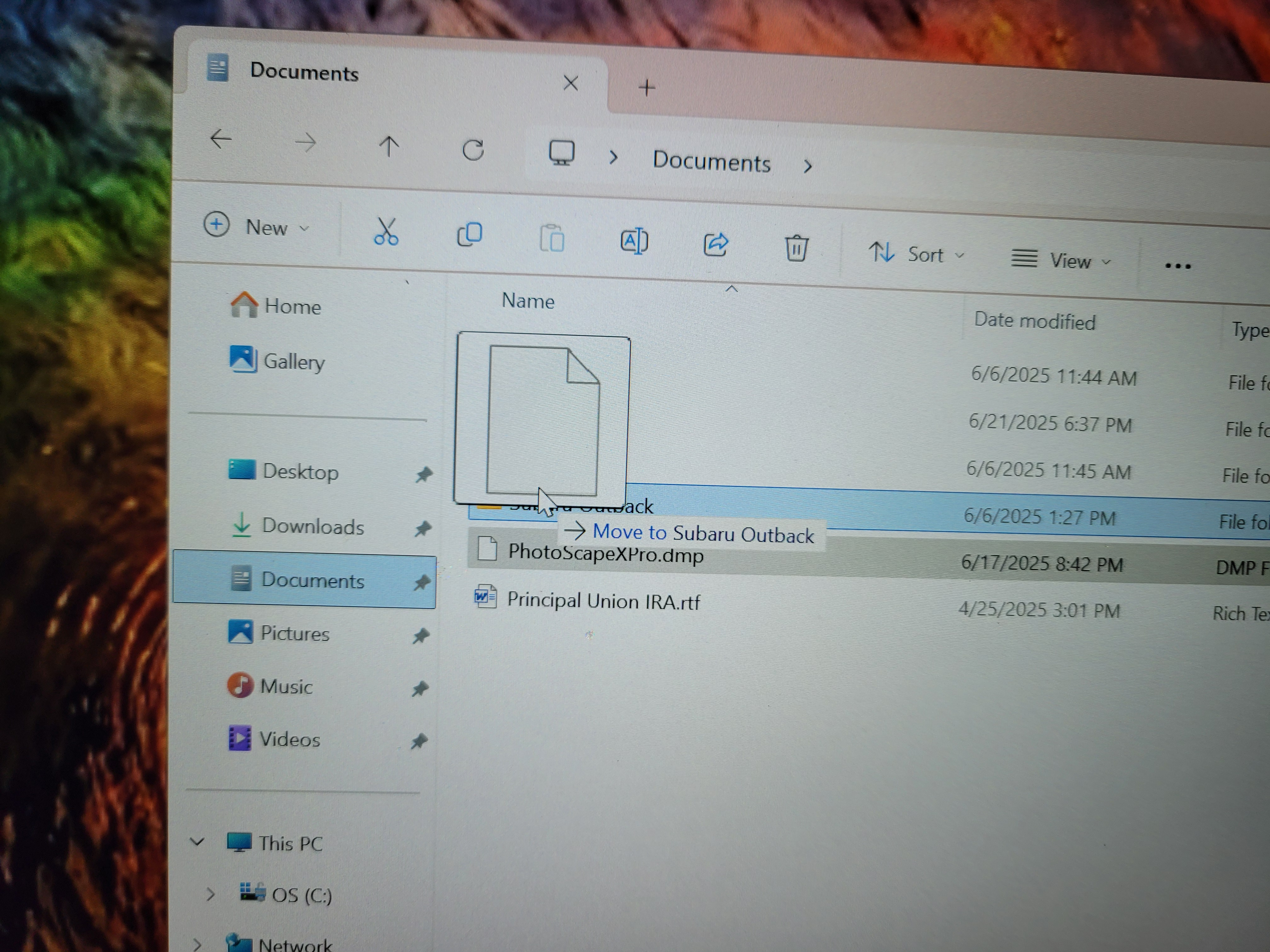Click the 6/6/2025 11:44 AM date cell
Image resolution: width=1270 pixels, height=952 pixels.
click(1054, 376)
